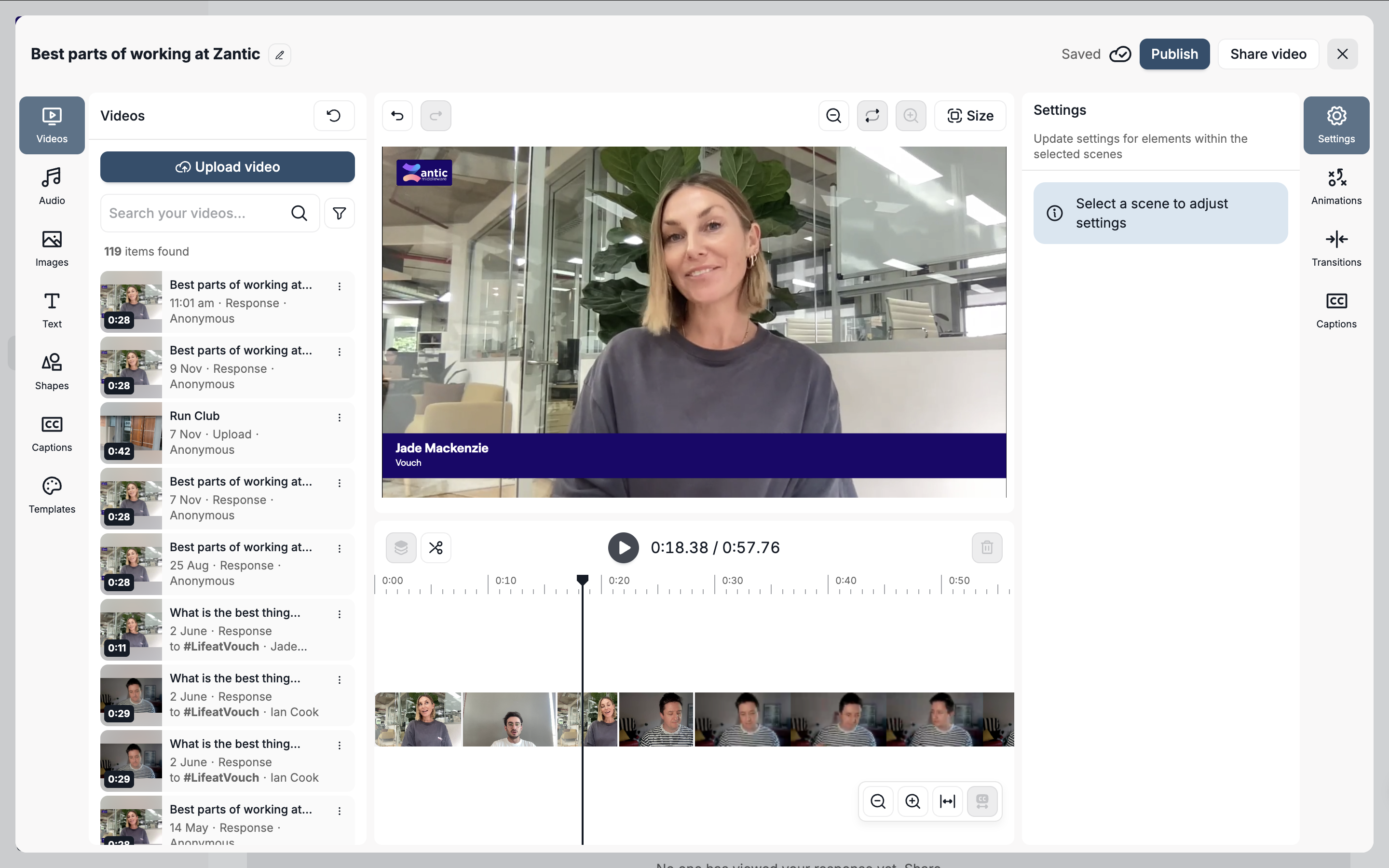
Task: Click the split/cut scissors icon above the timeline
Action: 436,548
